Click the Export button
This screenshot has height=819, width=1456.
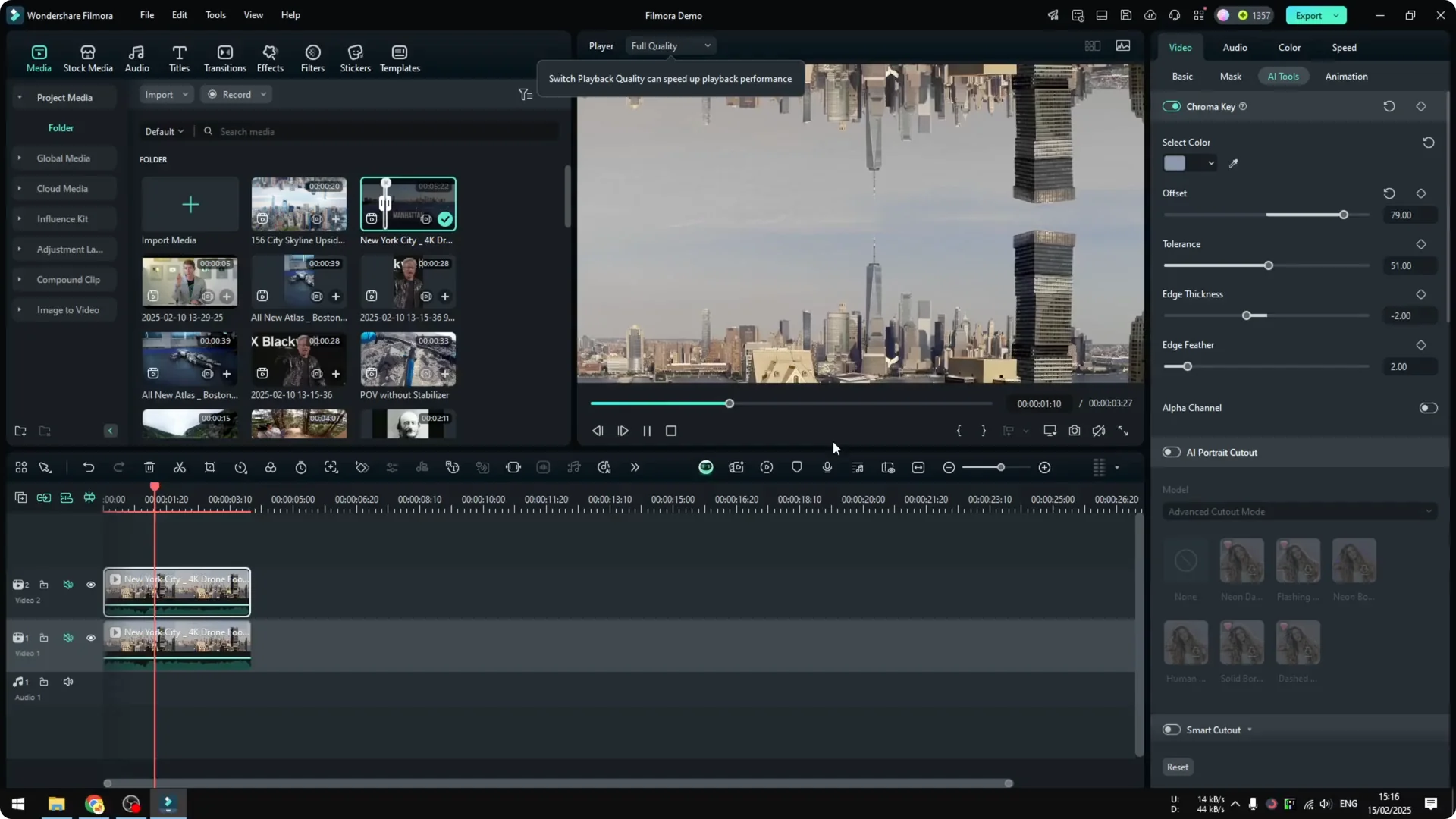click(x=1310, y=15)
